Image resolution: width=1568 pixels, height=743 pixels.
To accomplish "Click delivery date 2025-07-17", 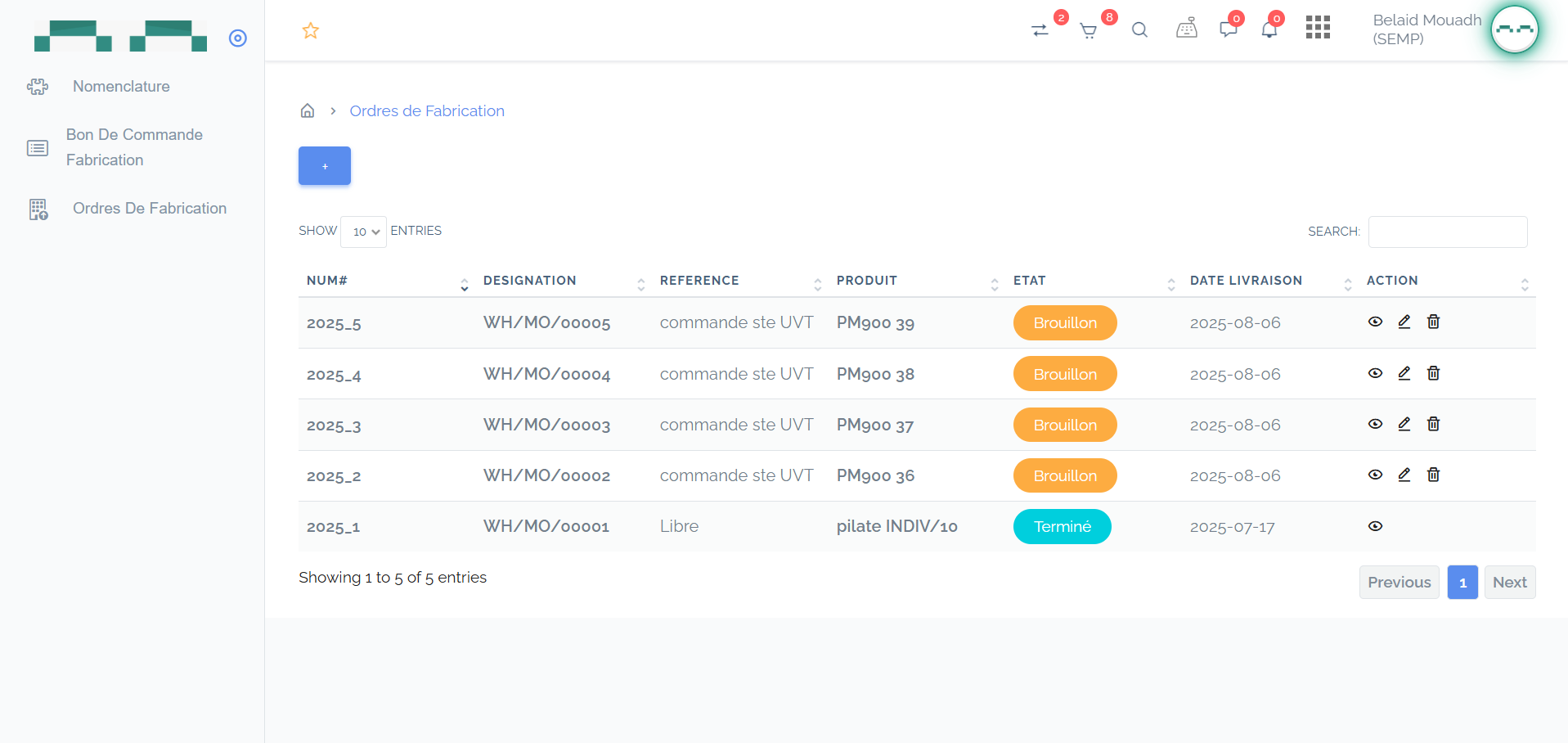I will pyautogui.click(x=1232, y=527).
